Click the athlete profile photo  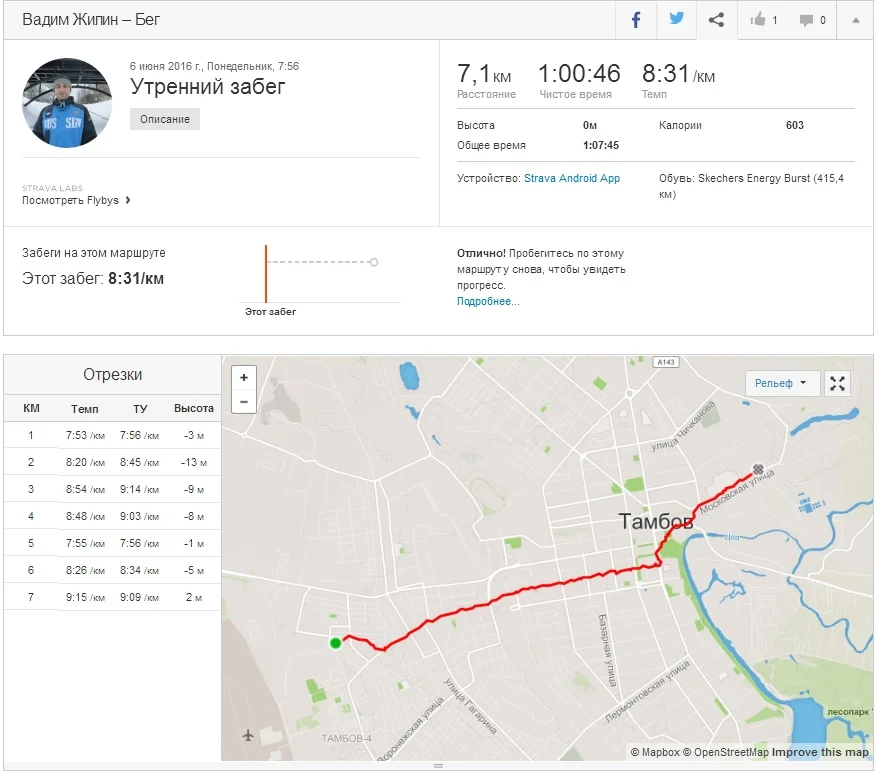[x=67, y=103]
